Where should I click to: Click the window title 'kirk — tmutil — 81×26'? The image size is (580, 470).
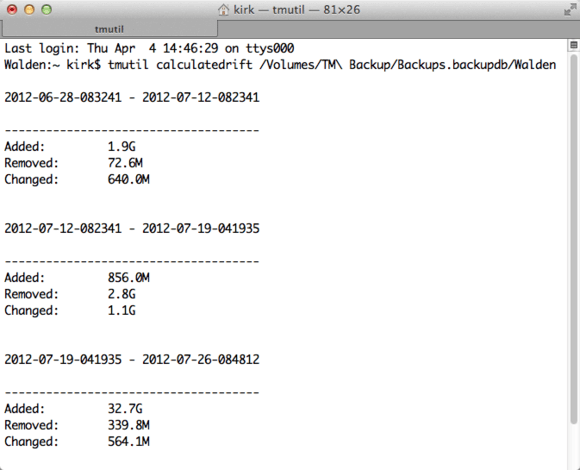tap(297, 10)
